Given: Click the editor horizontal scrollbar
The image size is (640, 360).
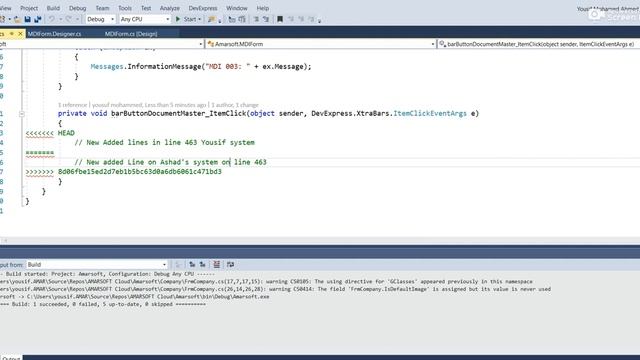Looking at the screenshot, I should tap(320, 241).
